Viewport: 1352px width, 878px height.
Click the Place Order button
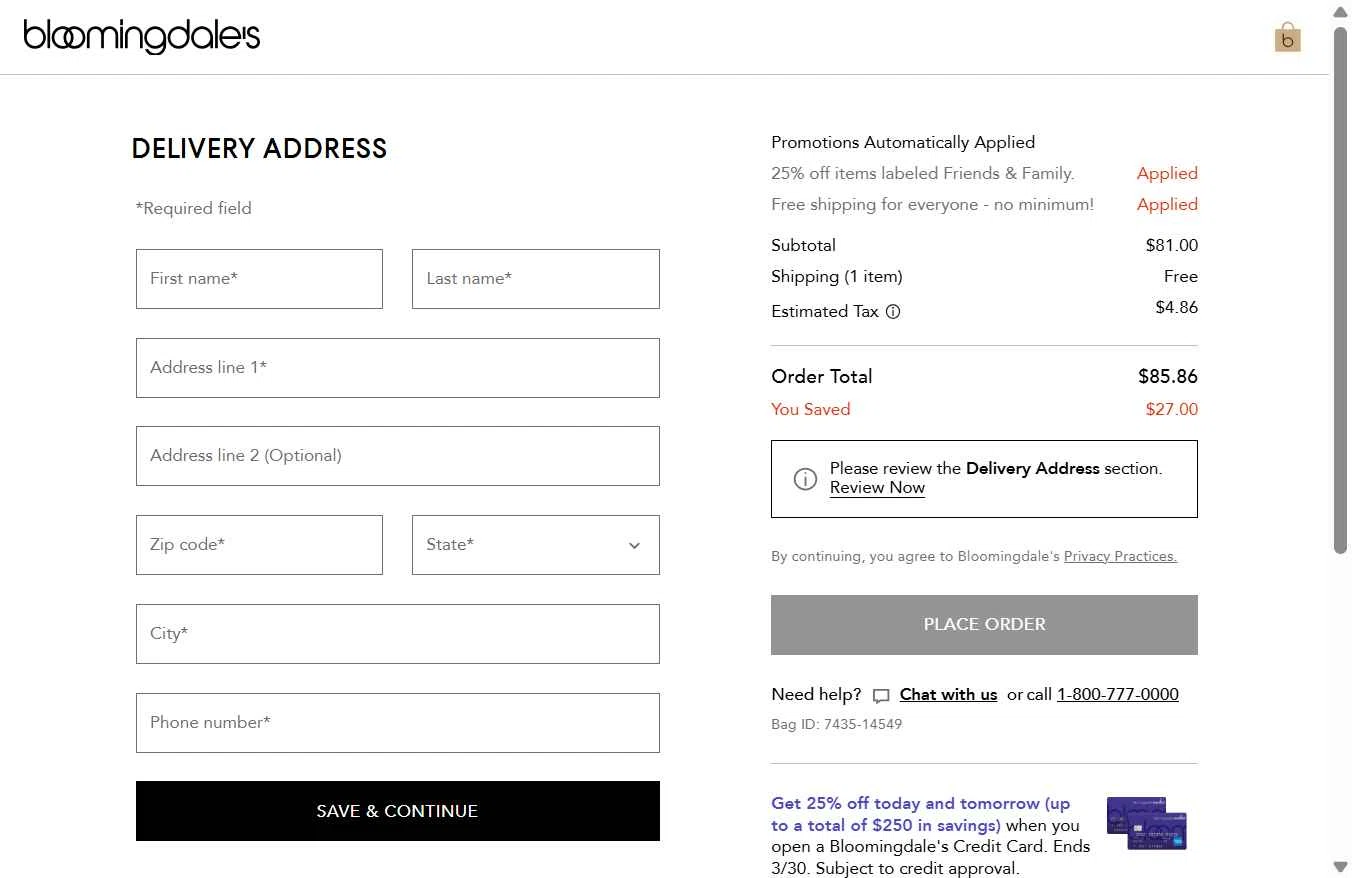[984, 625]
